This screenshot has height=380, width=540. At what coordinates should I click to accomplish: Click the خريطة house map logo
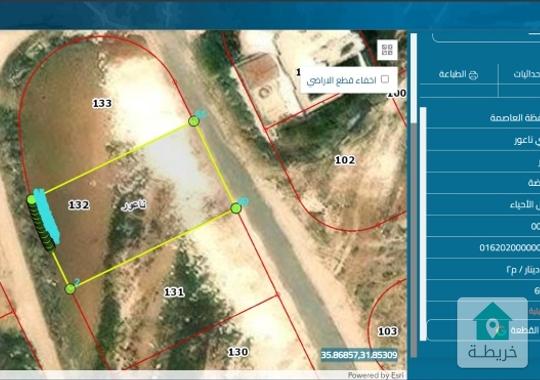coord(492,332)
